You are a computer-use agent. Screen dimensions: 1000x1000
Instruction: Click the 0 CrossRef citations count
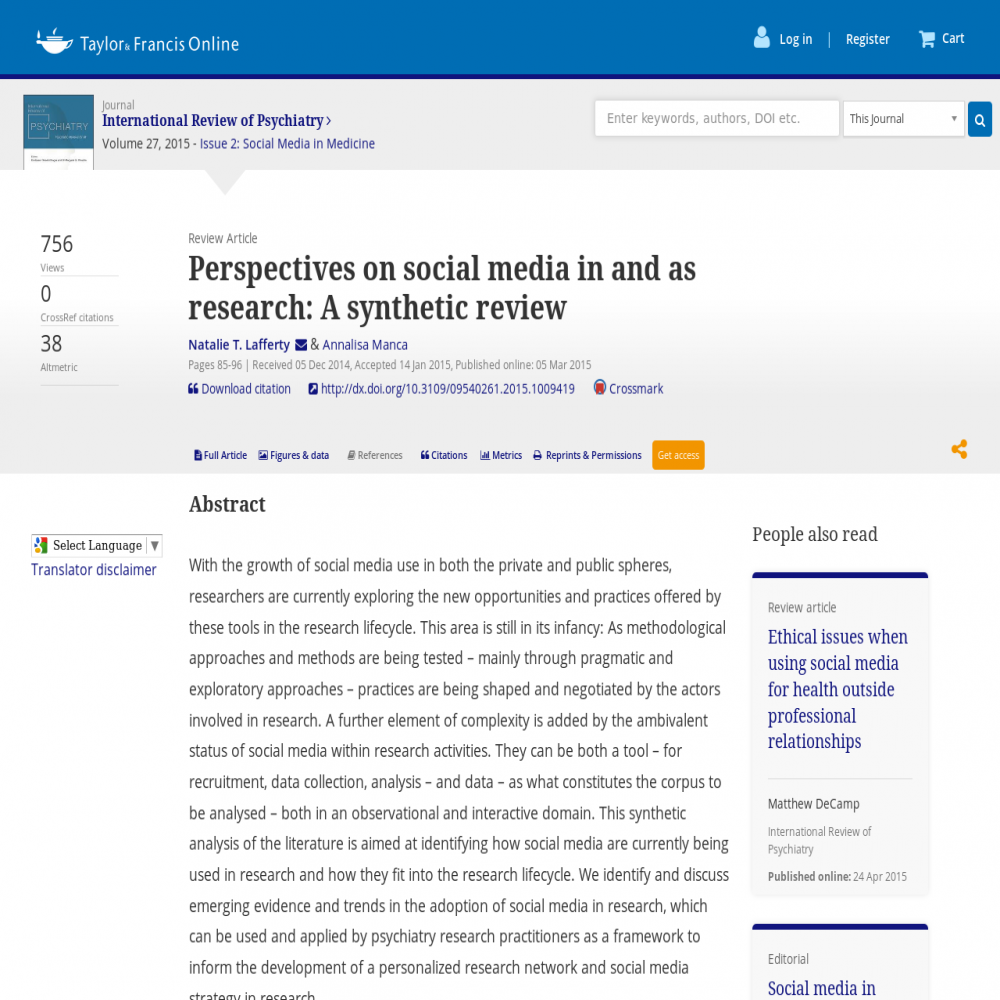point(46,294)
